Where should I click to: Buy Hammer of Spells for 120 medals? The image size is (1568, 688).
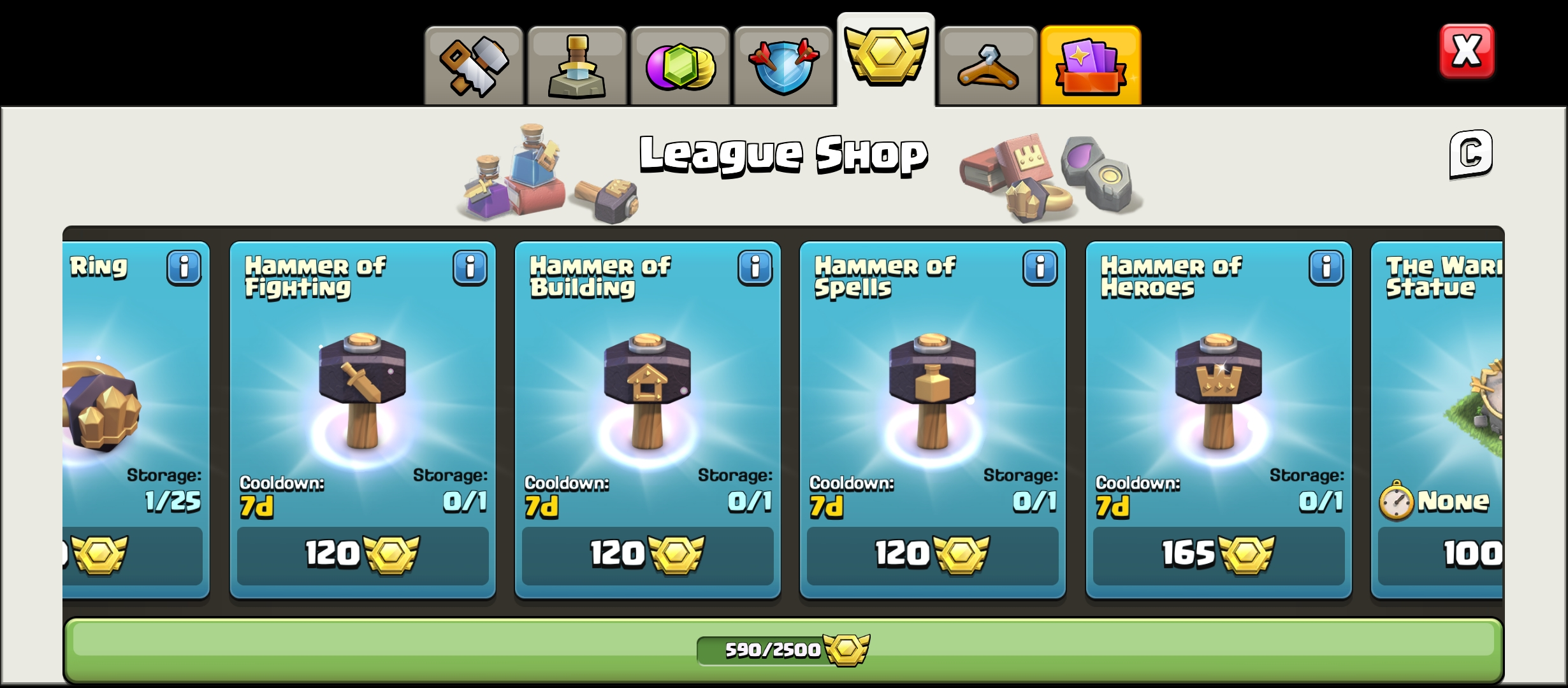[933, 555]
